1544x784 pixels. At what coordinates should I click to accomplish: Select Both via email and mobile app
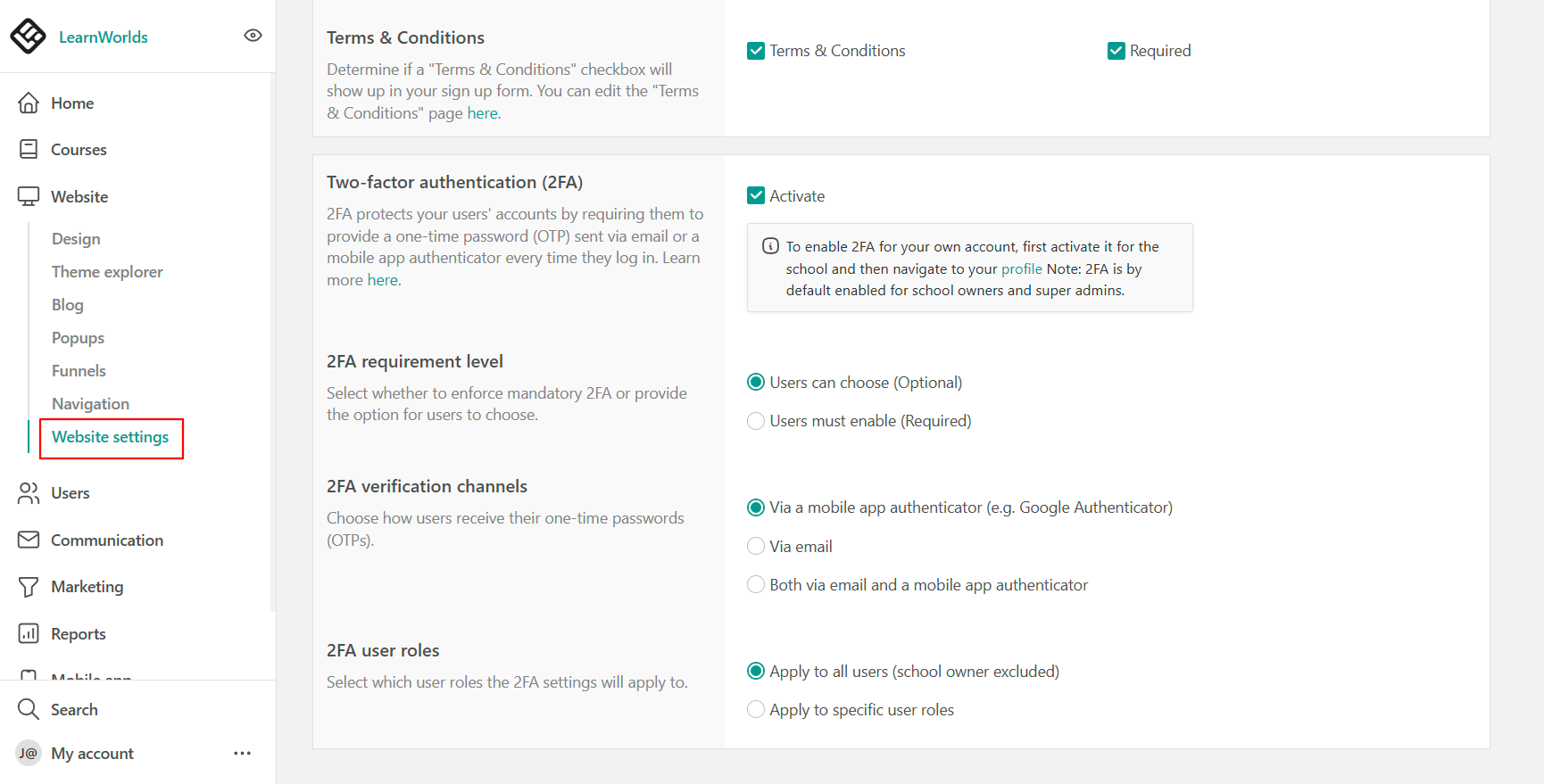click(756, 585)
